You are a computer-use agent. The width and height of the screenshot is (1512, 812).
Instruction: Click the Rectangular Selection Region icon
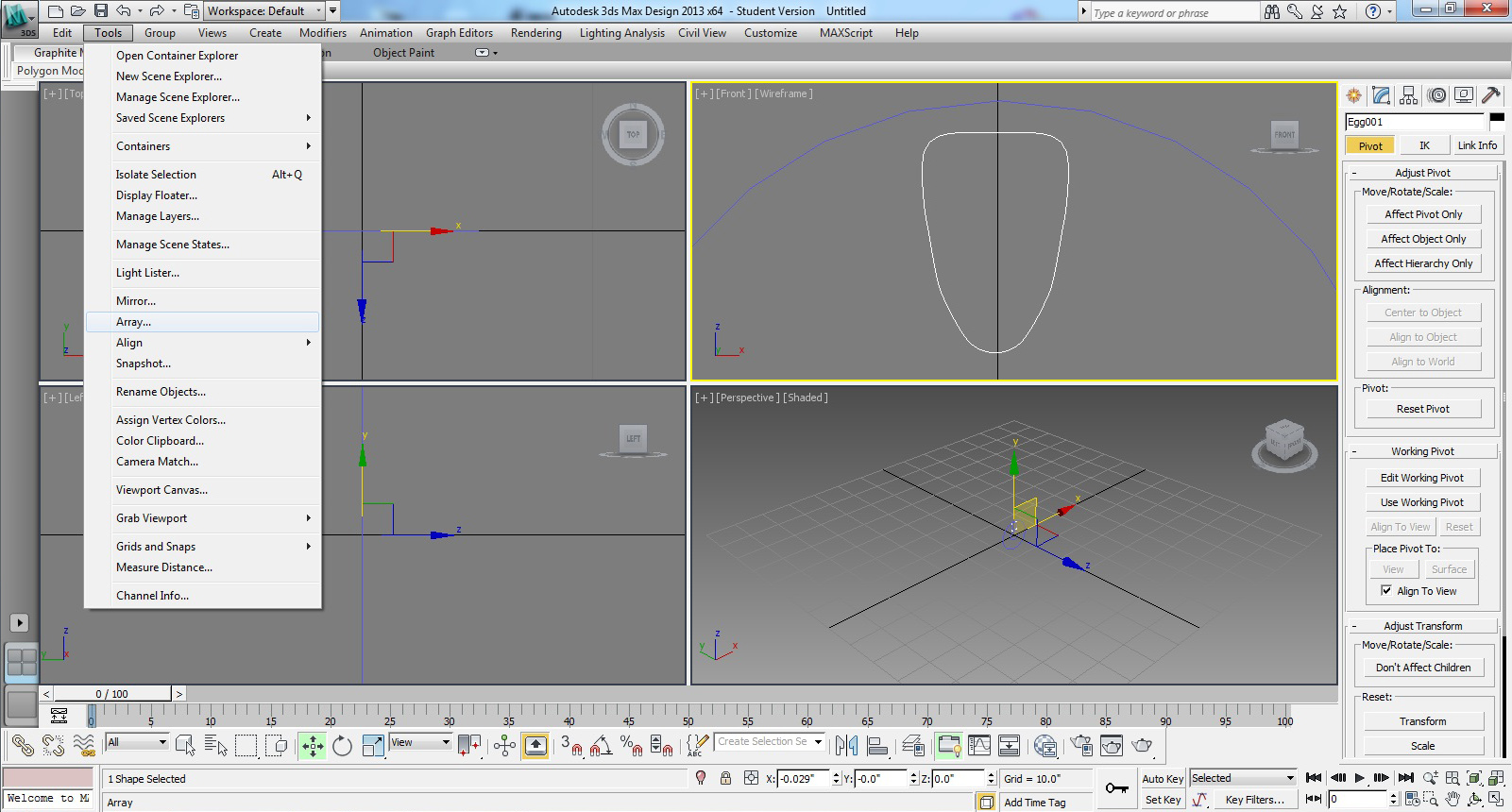pyautogui.click(x=246, y=746)
